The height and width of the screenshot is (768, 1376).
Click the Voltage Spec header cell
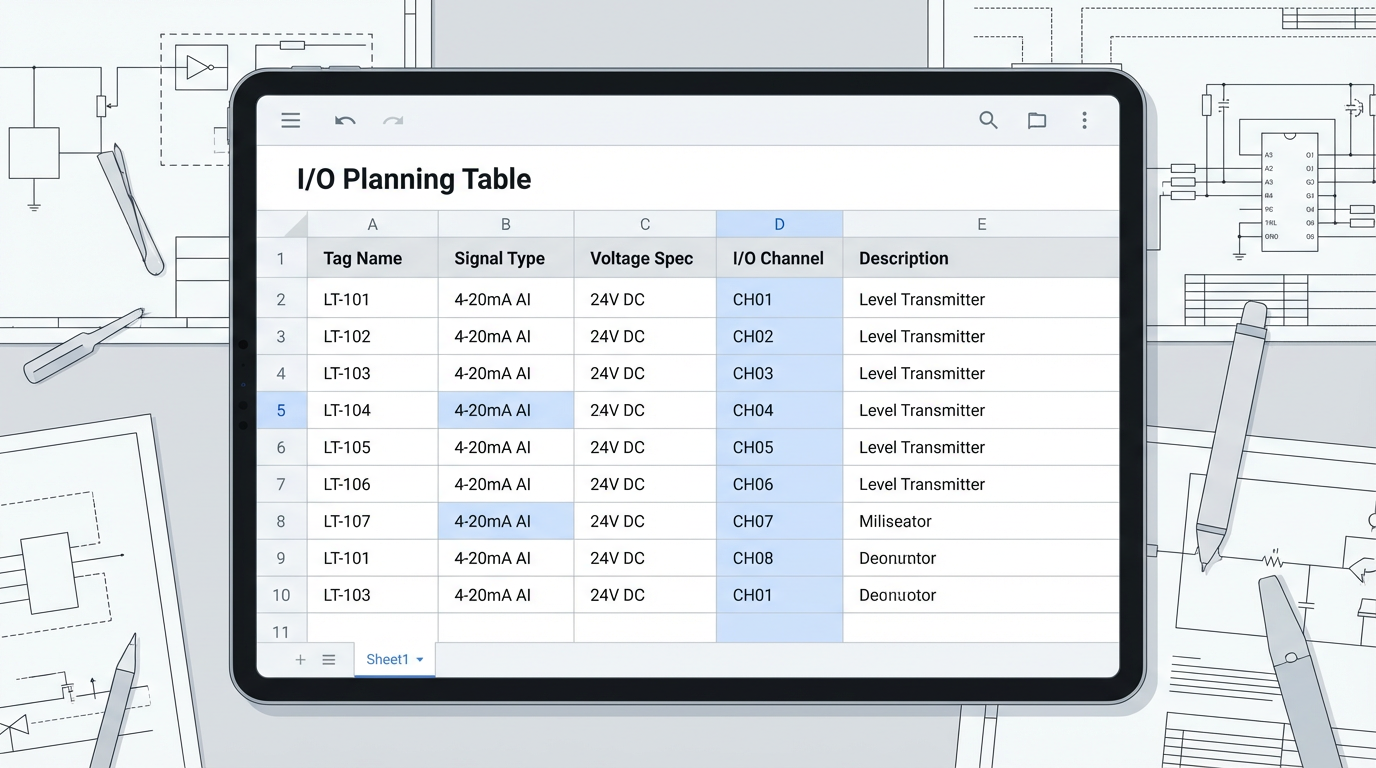(644, 259)
